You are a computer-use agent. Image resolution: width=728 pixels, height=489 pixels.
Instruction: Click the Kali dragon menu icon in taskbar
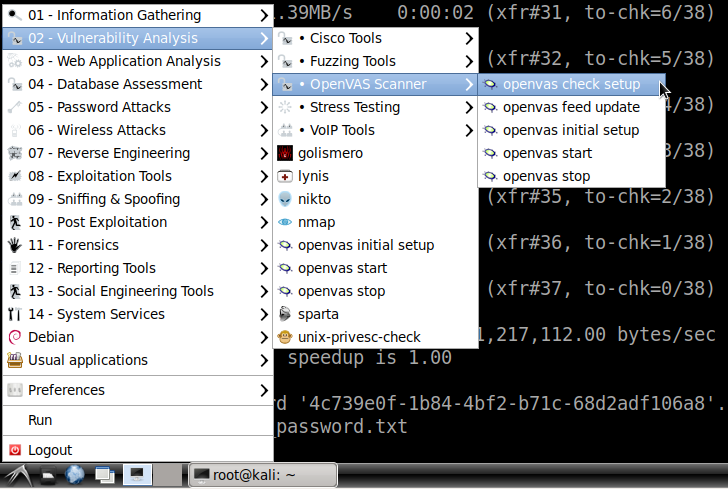pyautogui.click(x=18, y=474)
